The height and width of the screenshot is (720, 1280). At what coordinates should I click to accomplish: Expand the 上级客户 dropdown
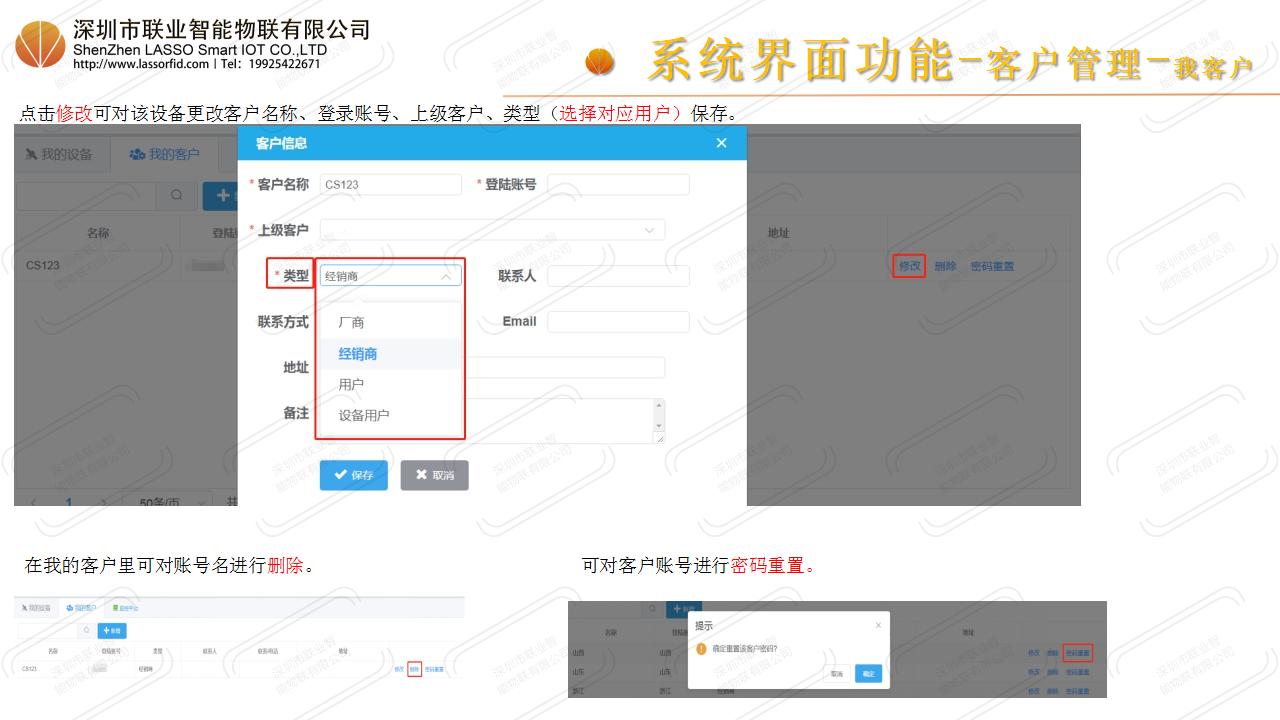point(649,230)
